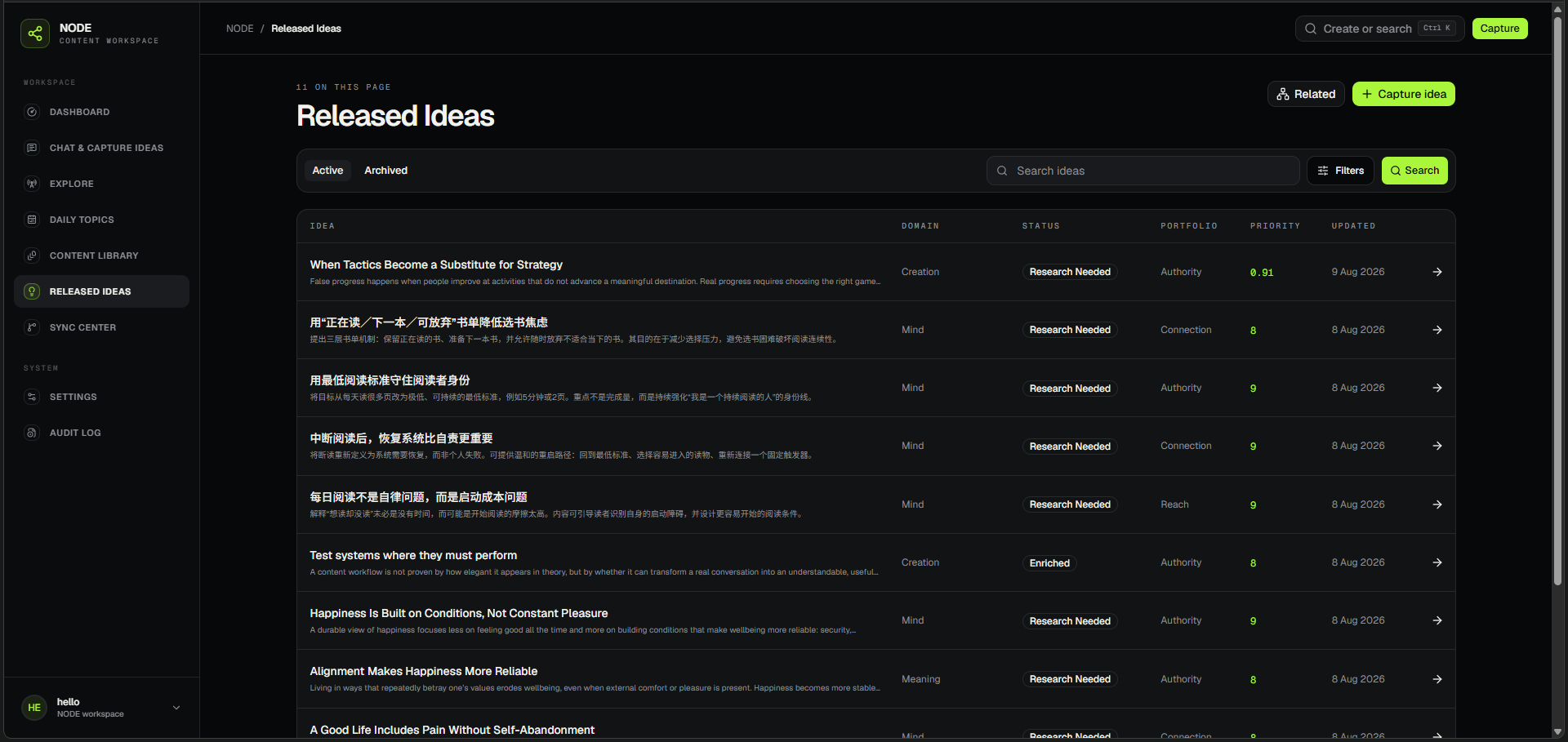Click the 0.91 priority value
The image size is (1568, 742).
point(1262,273)
